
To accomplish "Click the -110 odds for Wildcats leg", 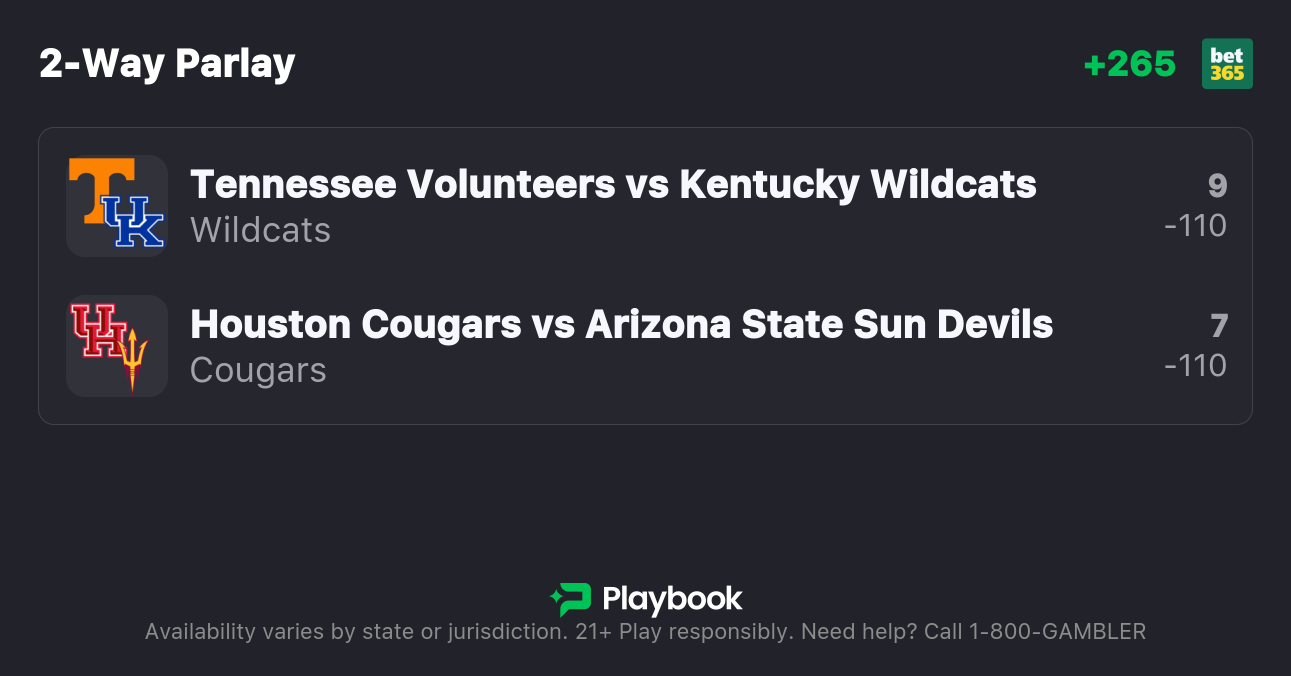I will tap(1195, 226).
